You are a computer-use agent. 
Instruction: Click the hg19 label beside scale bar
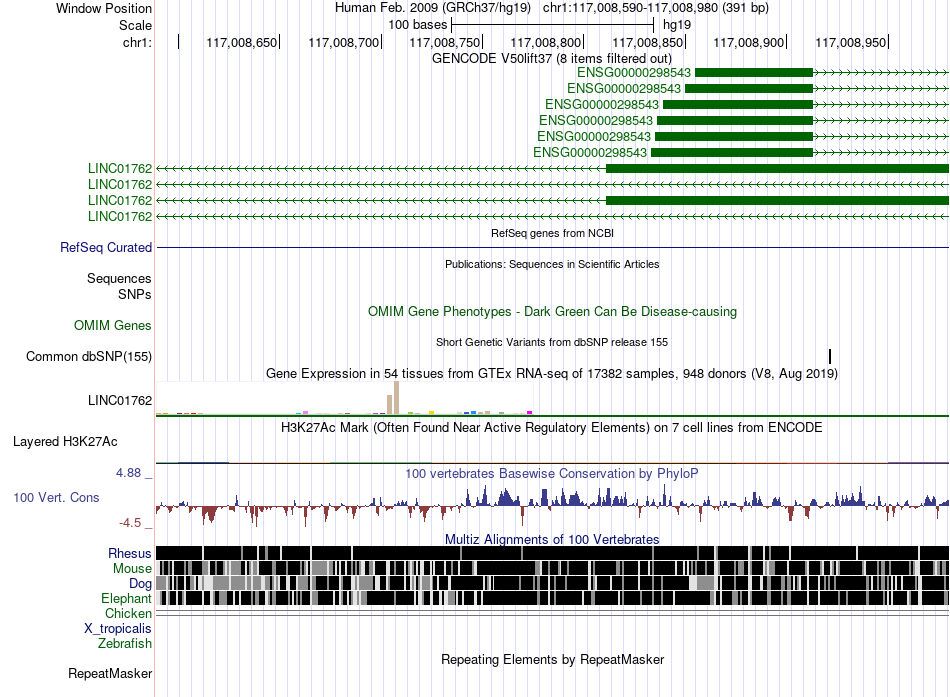677,25
